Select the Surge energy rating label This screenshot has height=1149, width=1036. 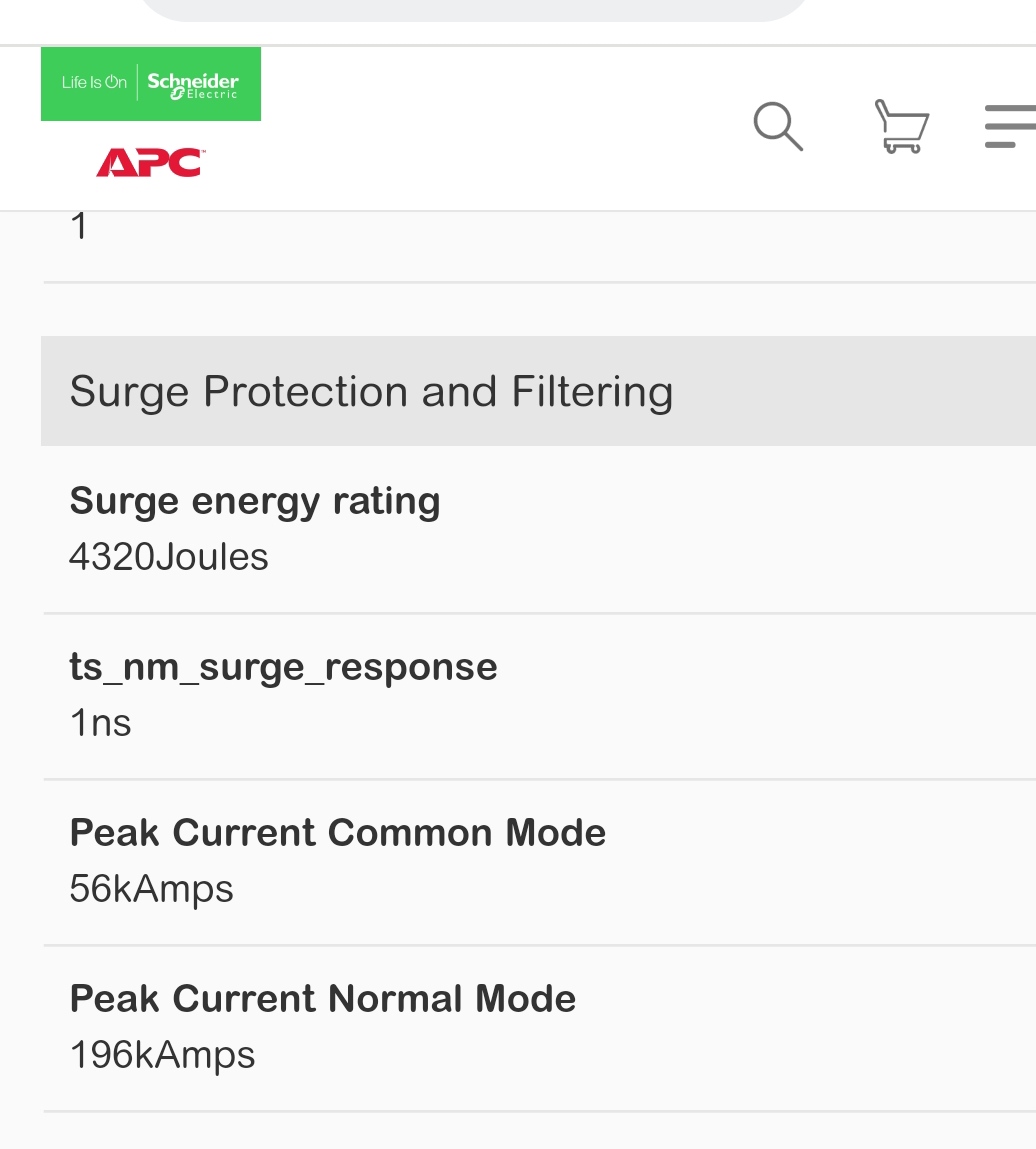pyautogui.click(x=255, y=502)
